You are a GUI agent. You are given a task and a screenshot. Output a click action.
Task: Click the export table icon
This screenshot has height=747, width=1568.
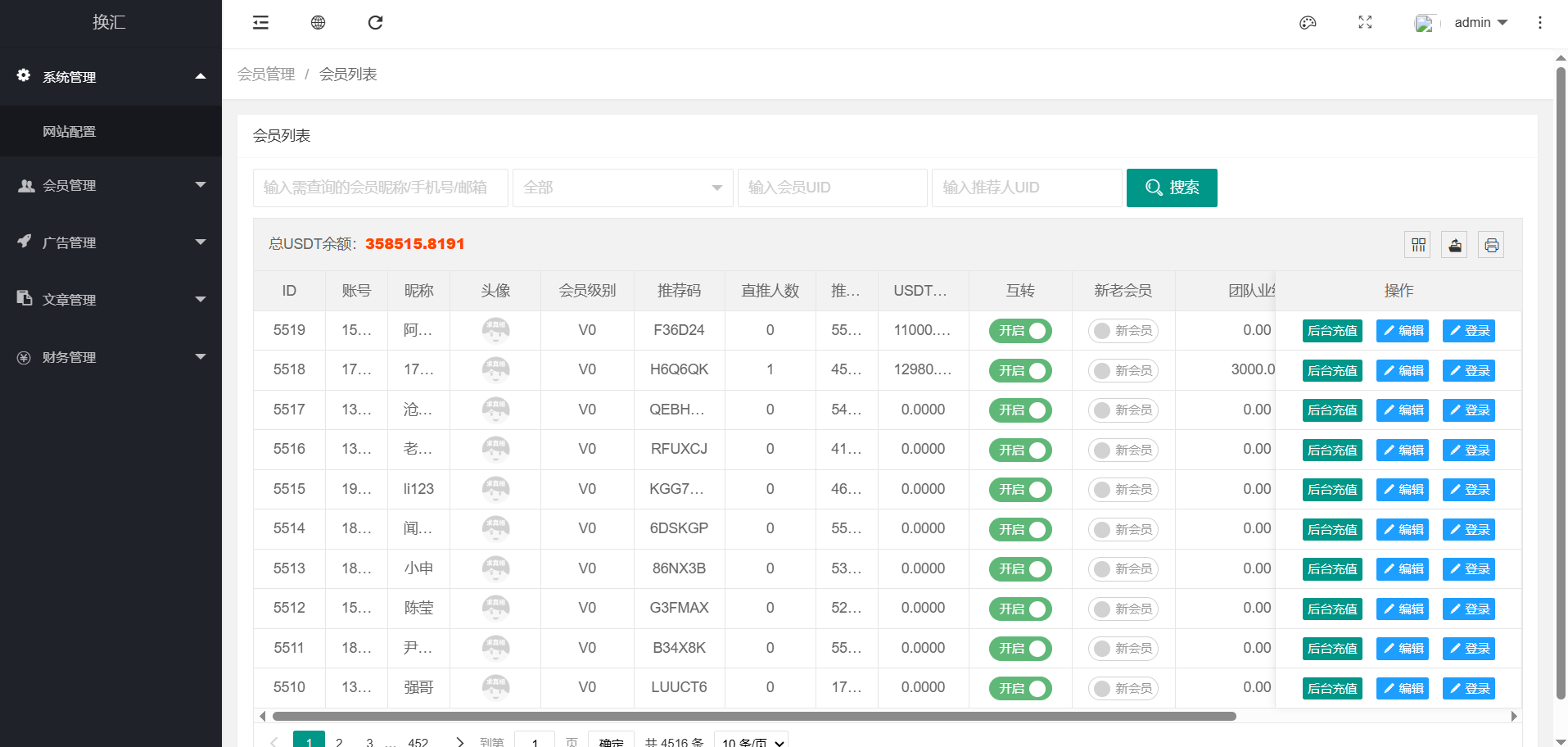(x=1455, y=245)
